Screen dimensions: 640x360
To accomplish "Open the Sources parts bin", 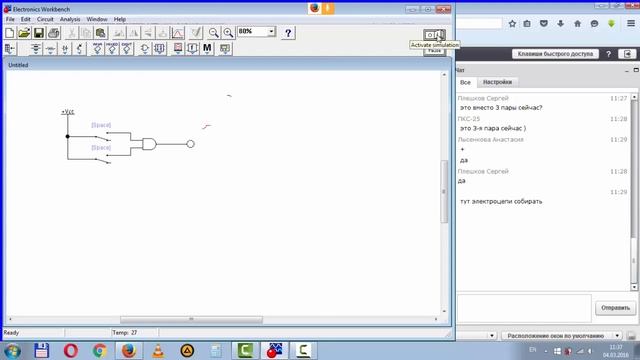I will coord(36,49).
